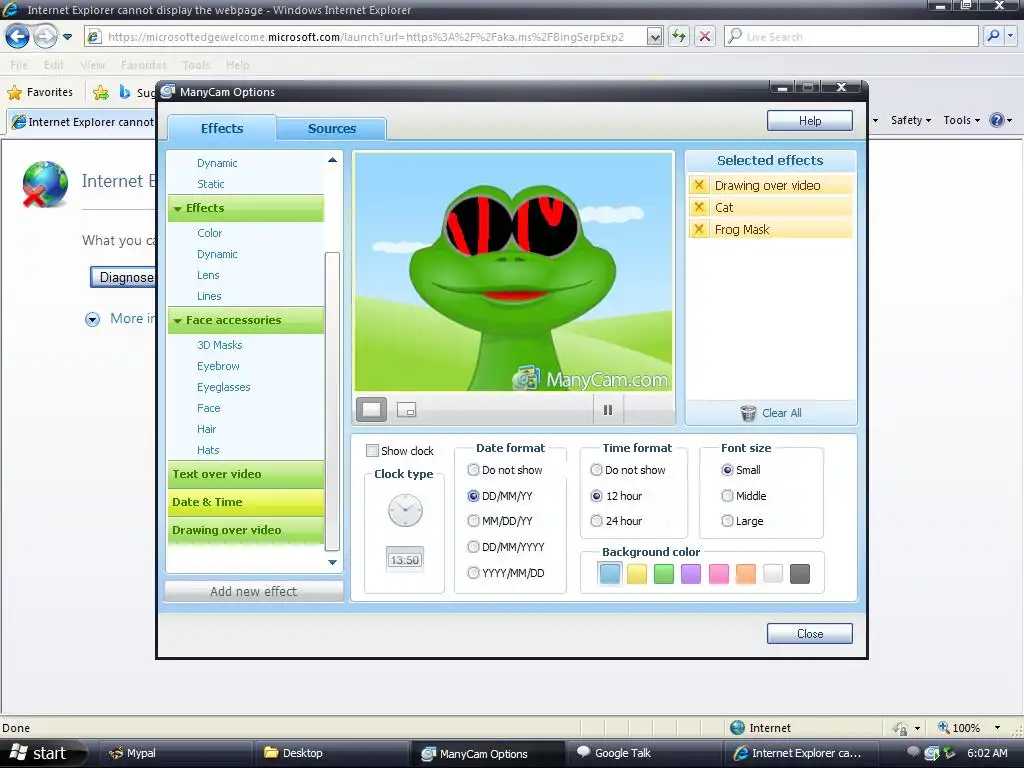Open Mypal from the taskbar
This screenshot has width=1024, height=768.
point(175,753)
